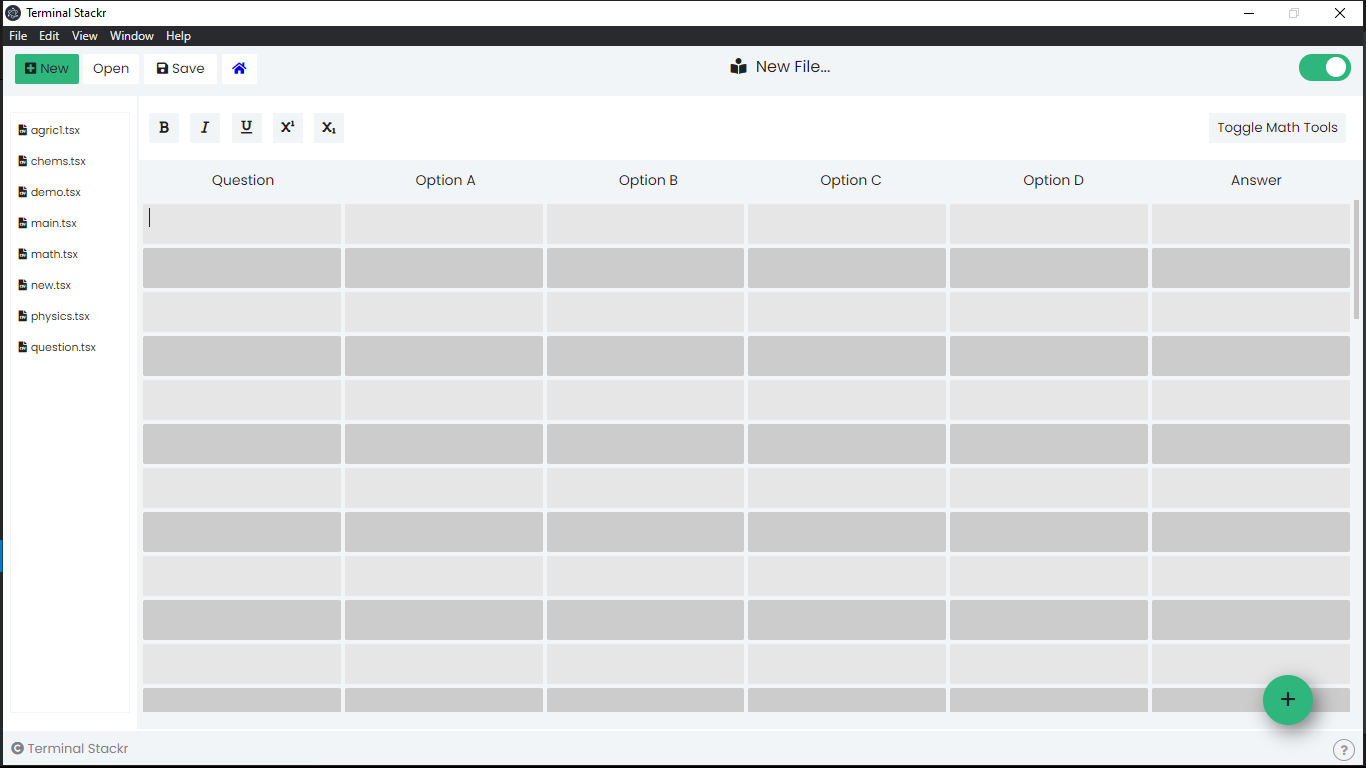Click Toggle Math Tools button
The width and height of the screenshot is (1366, 768).
pyautogui.click(x=1277, y=128)
